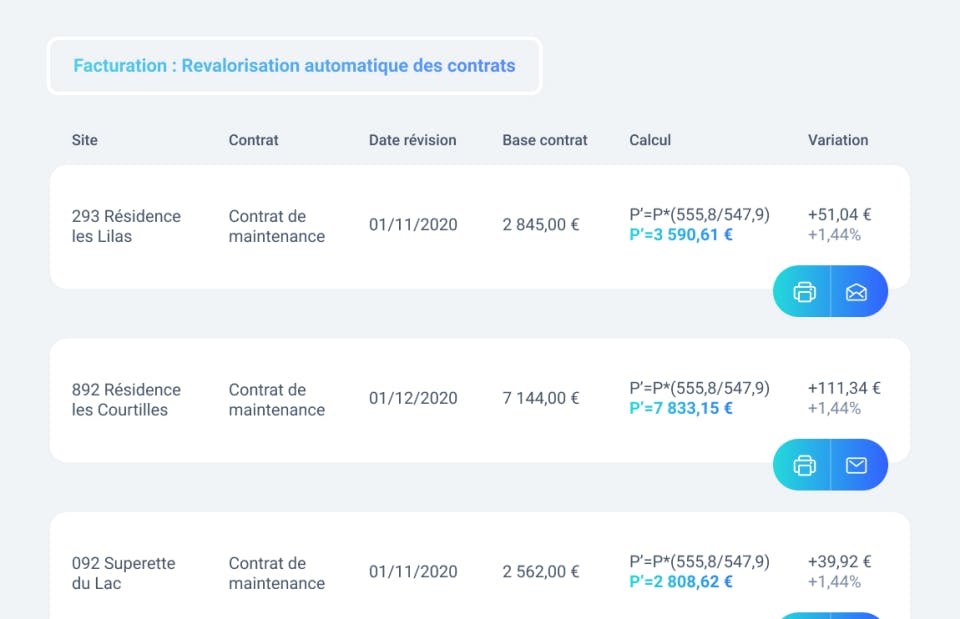This screenshot has height=619, width=960.
Task: Sort by the Site column header
Action: pyautogui.click(x=85, y=140)
